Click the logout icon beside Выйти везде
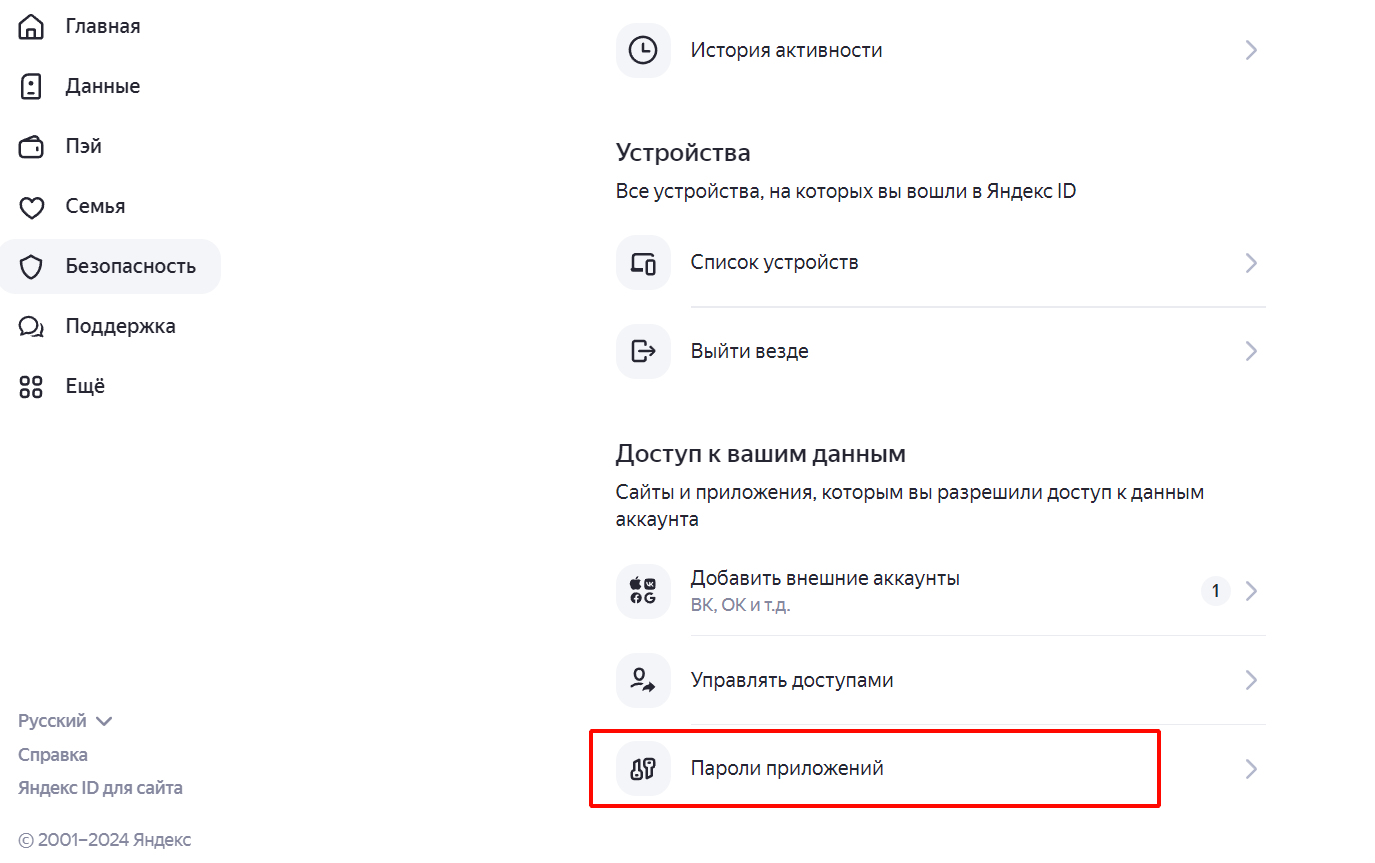Image resolution: width=1375 pixels, height=863 pixels. click(x=643, y=351)
